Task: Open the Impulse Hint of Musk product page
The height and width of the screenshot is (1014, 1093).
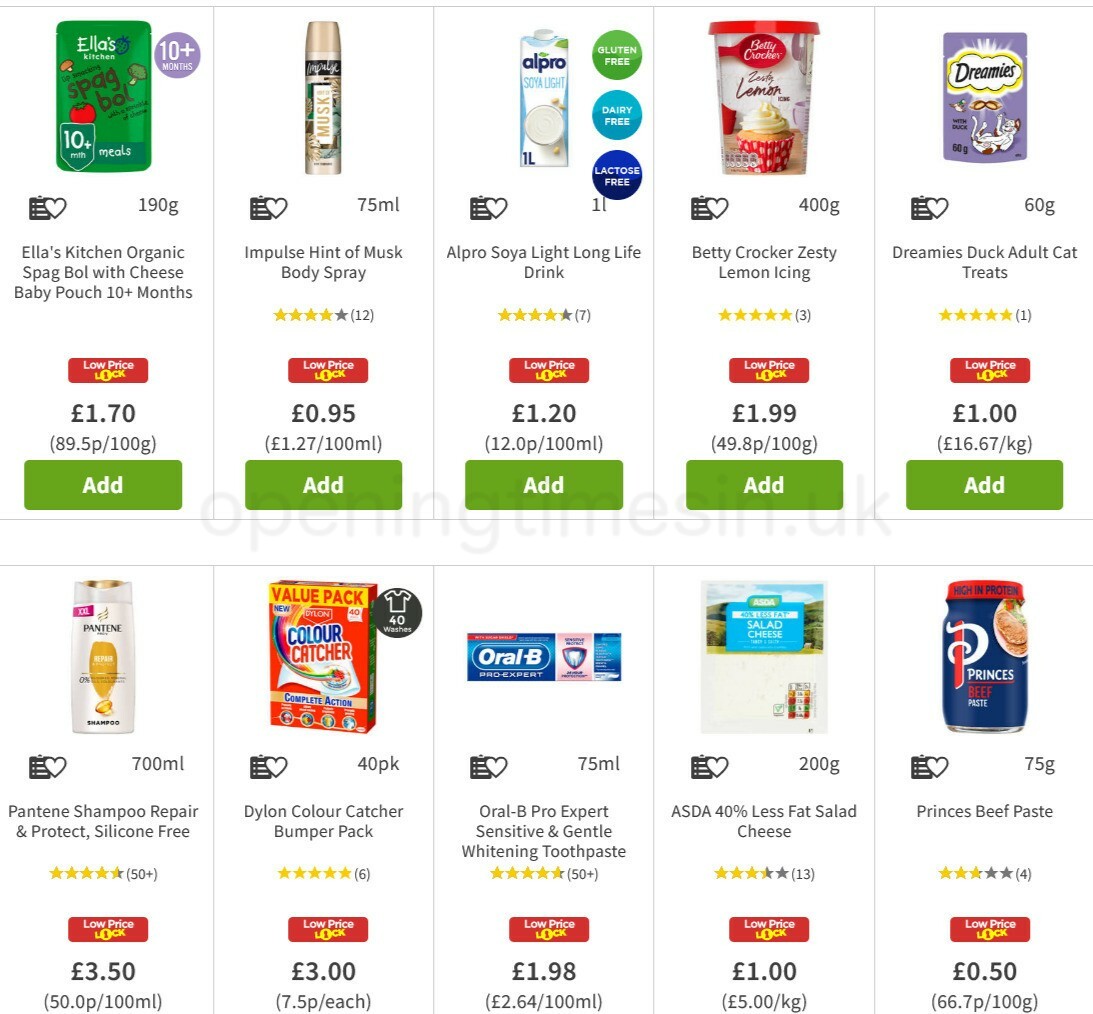Action: (x=323, y=262)
